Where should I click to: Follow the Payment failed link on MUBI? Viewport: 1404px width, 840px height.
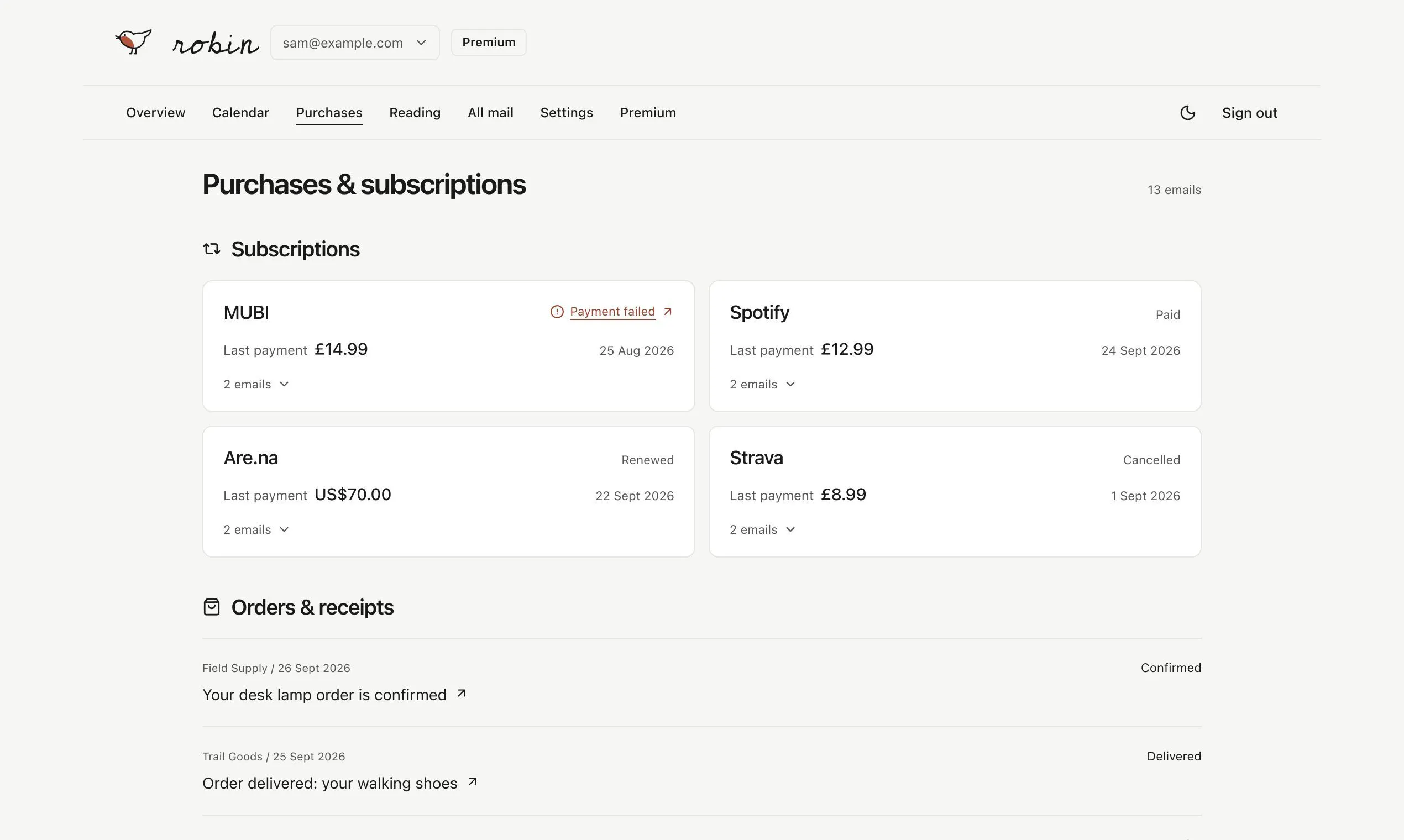pyautogui.click(x=612, y=311)
